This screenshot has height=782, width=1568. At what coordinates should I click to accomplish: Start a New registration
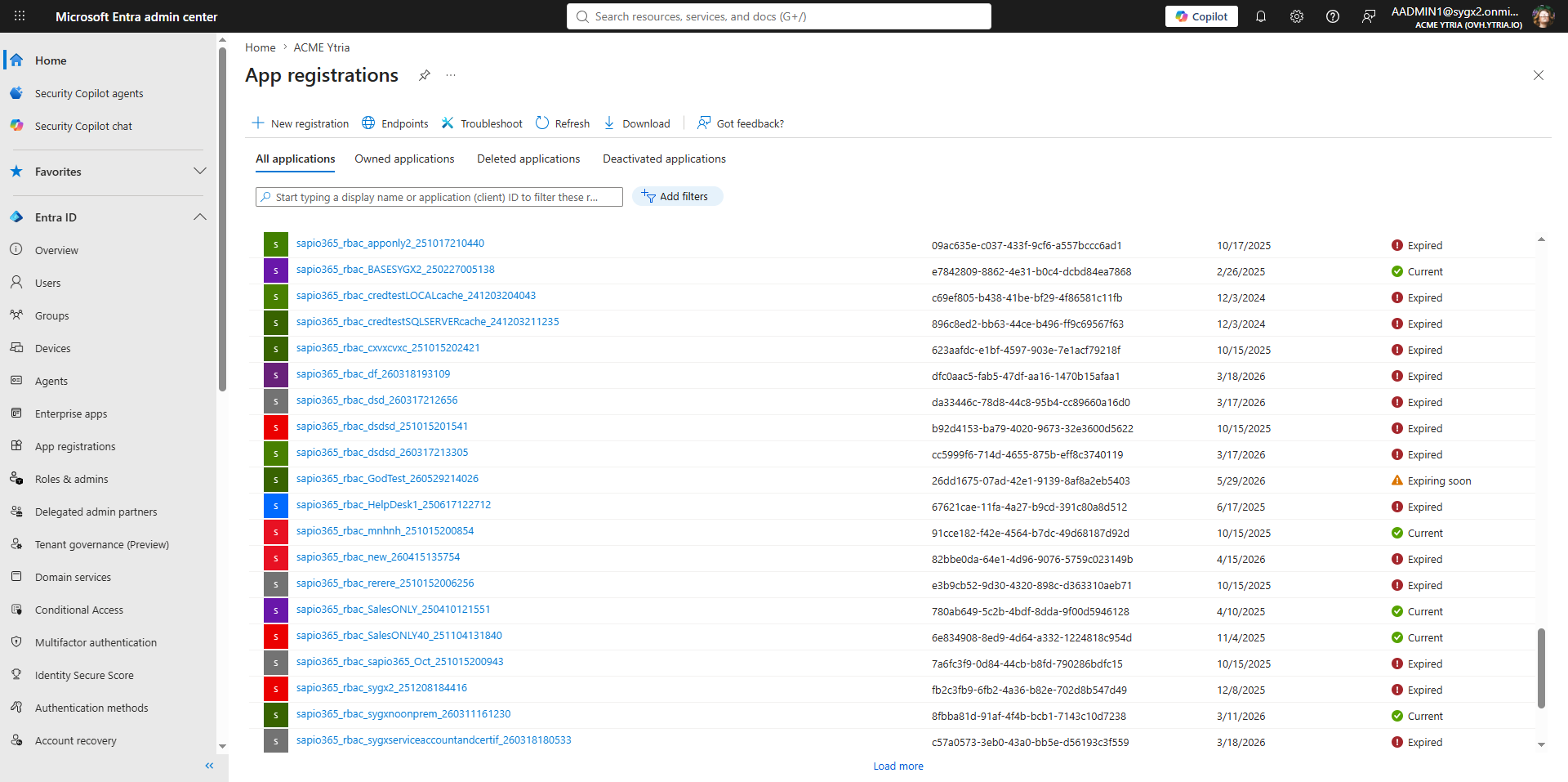[x=301, y=123]
